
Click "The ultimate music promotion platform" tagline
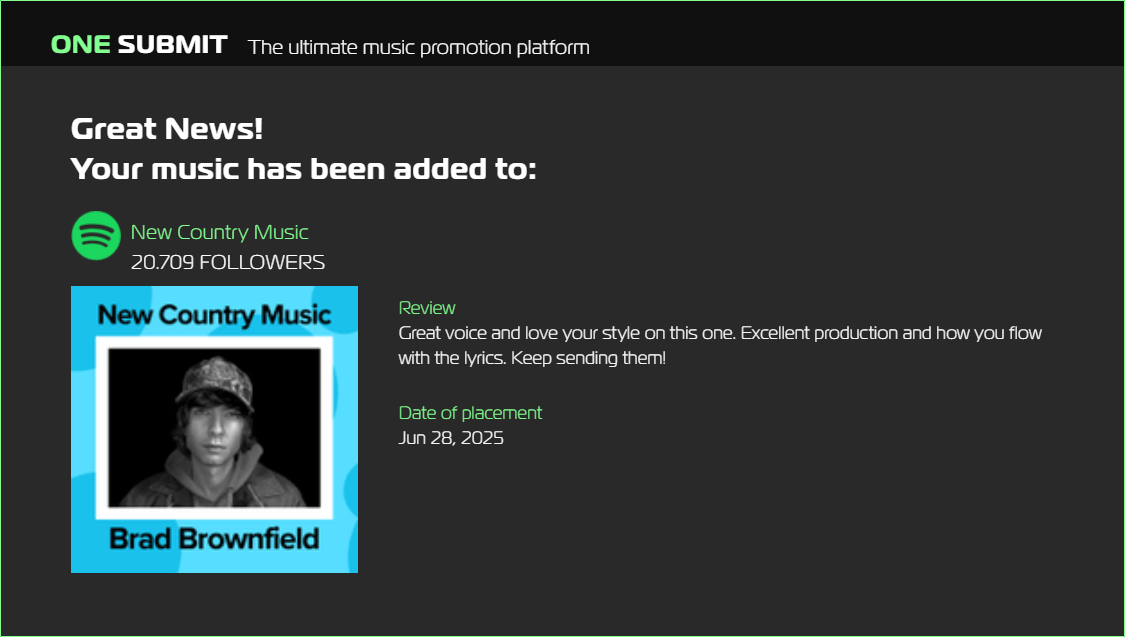[419, 47]
